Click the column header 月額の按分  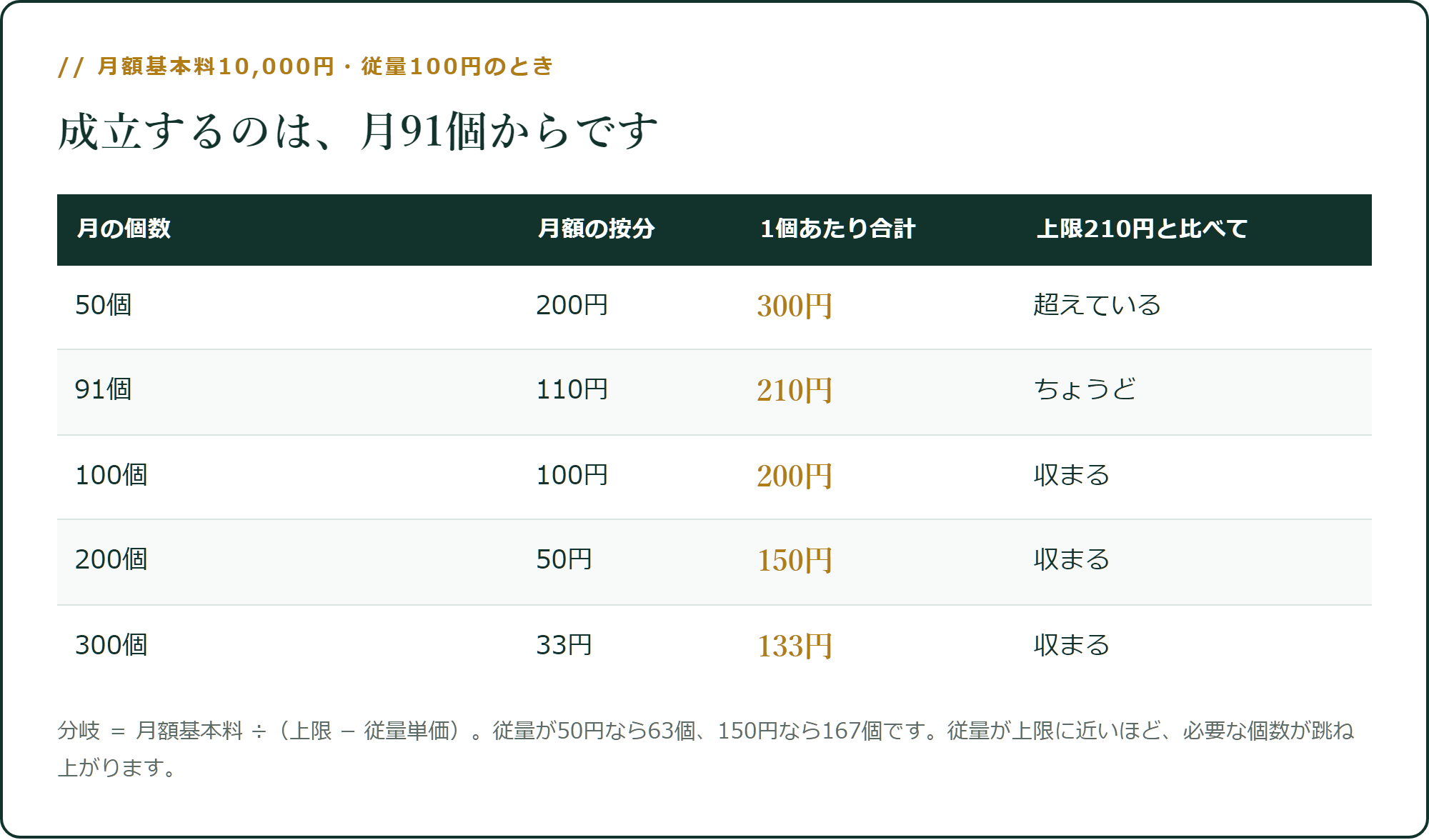click(x=596, y=229)
